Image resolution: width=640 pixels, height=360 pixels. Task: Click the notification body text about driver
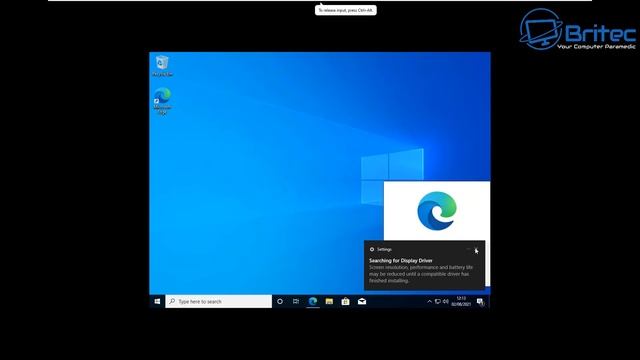[x=421, y=274]
